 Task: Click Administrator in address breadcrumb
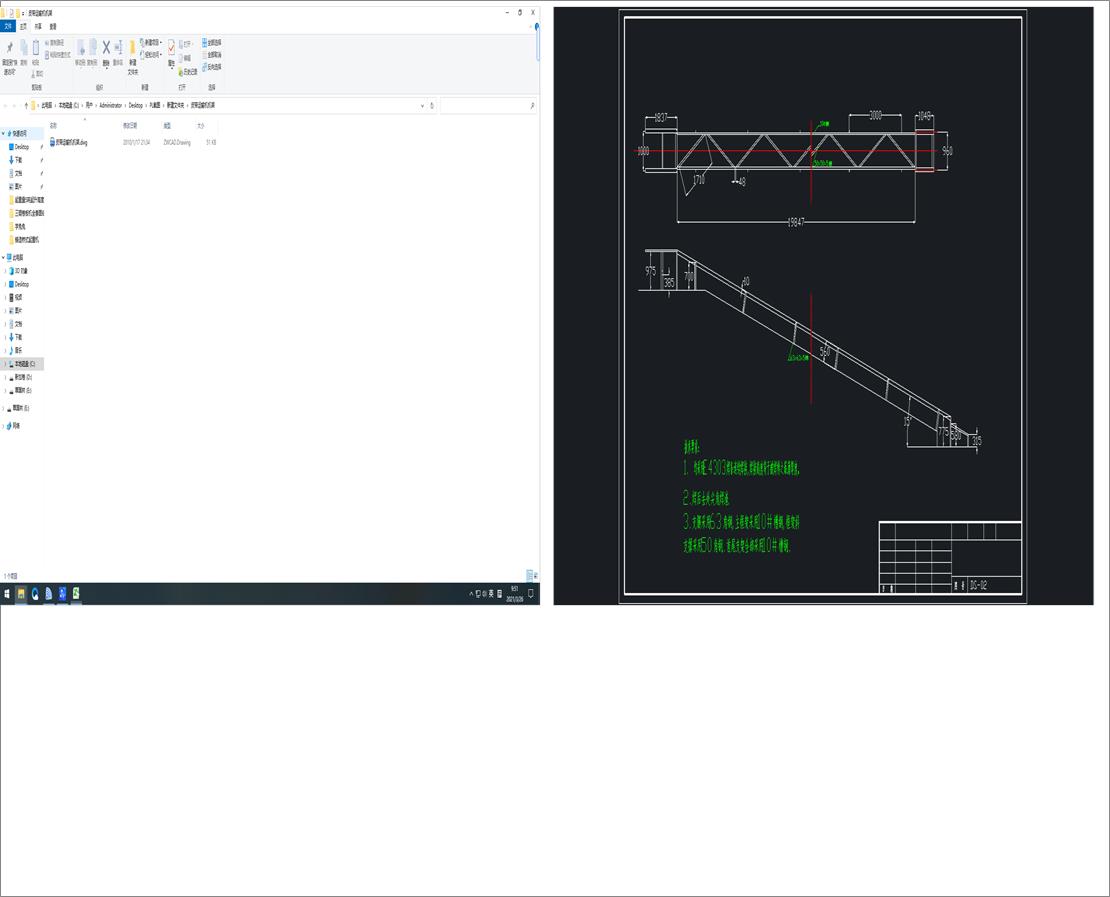click(110, 105)
